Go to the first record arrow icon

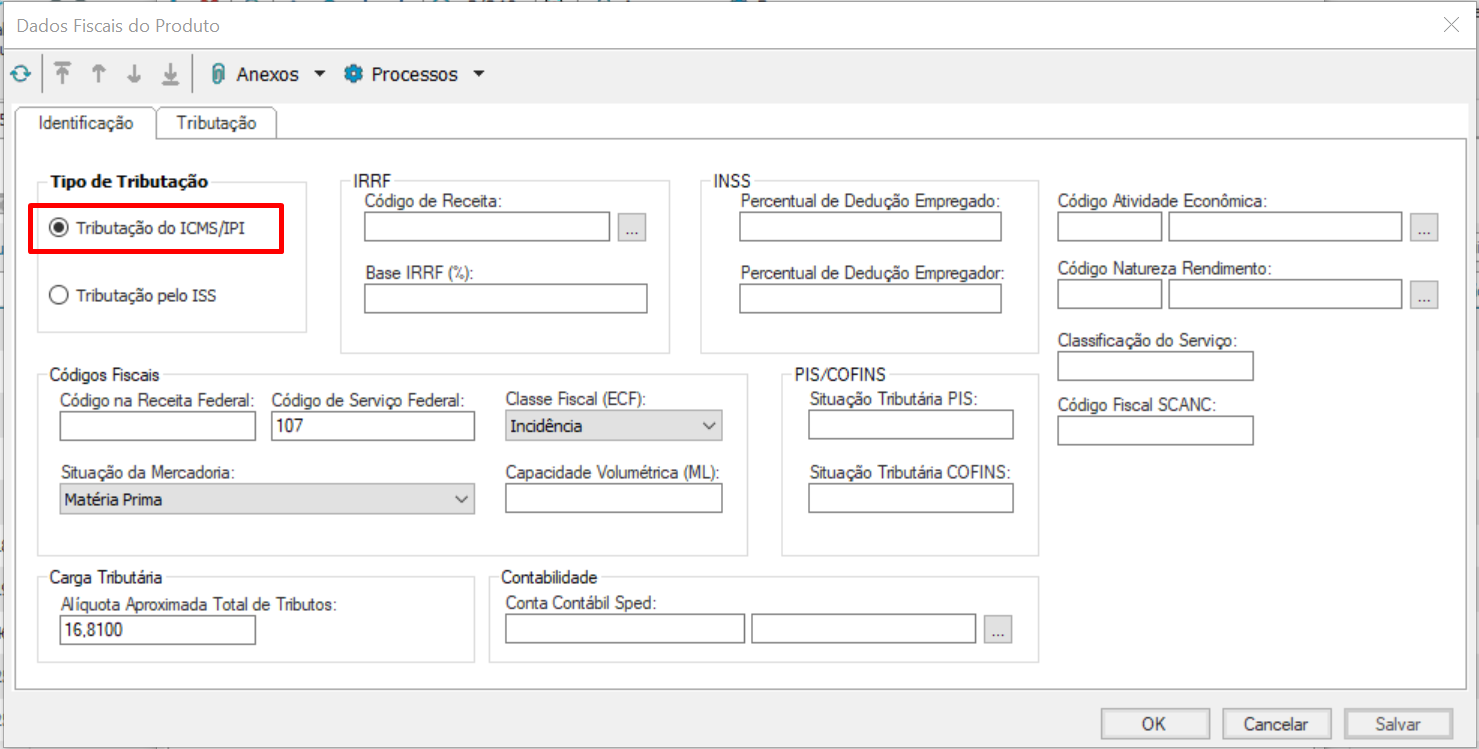63,74
